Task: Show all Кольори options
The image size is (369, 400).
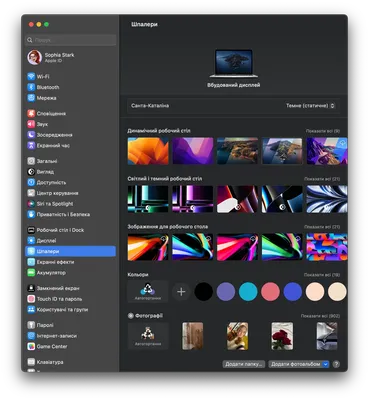Action: (322, 275)
